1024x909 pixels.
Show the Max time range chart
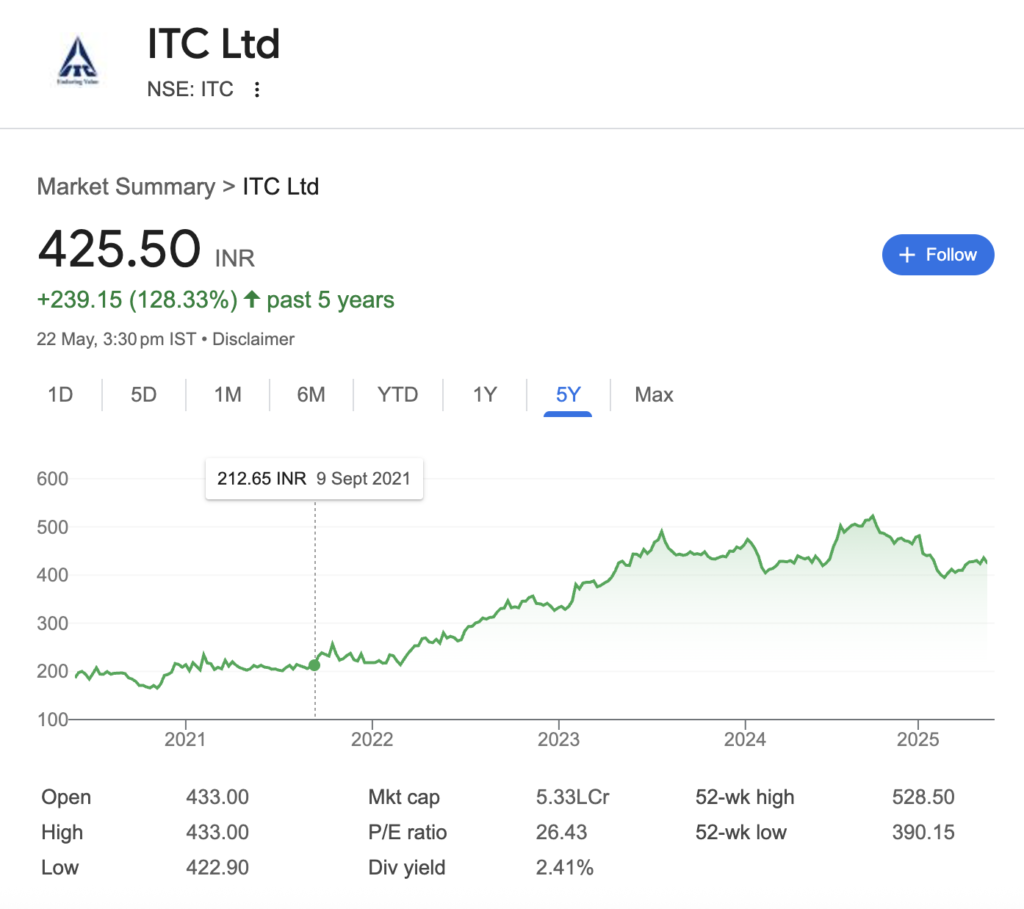(654, 394)
